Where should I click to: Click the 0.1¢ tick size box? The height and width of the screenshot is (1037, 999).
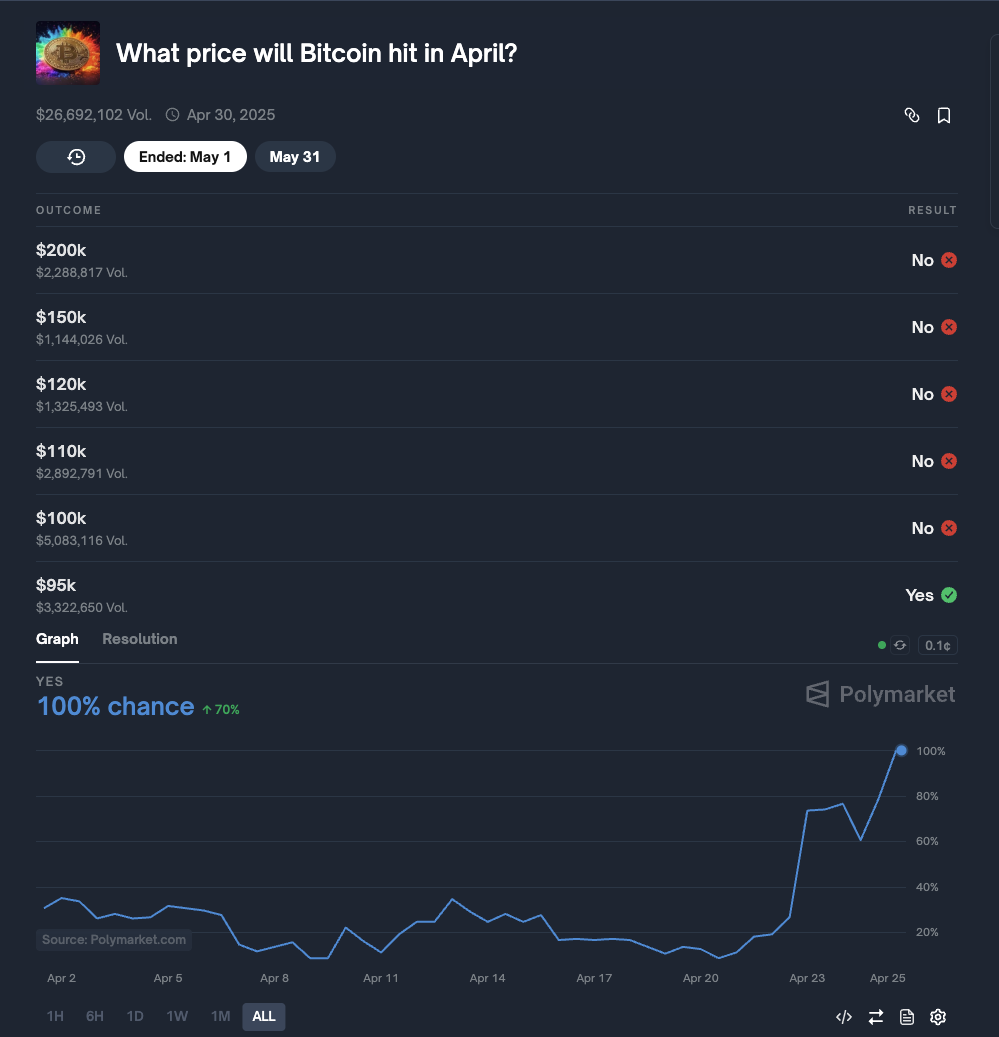[937, 645]
